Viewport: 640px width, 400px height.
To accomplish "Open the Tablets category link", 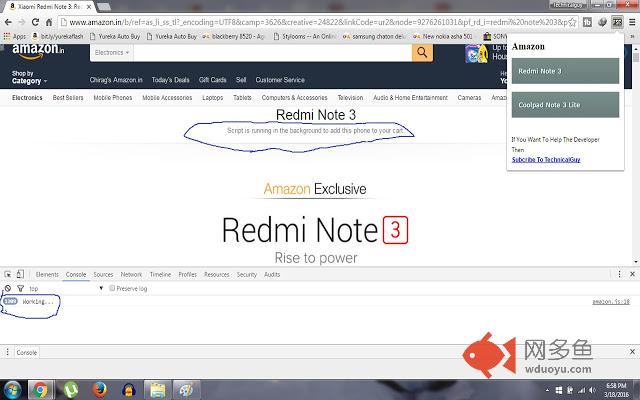I will [242, 98].
